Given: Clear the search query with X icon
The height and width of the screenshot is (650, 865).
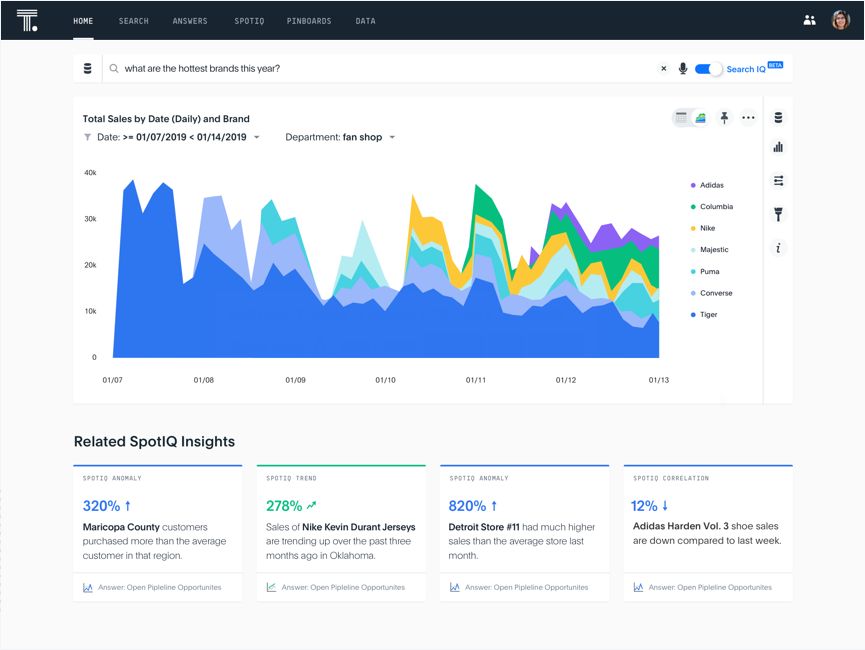Looking at the screenshot, I should point(662,69).
